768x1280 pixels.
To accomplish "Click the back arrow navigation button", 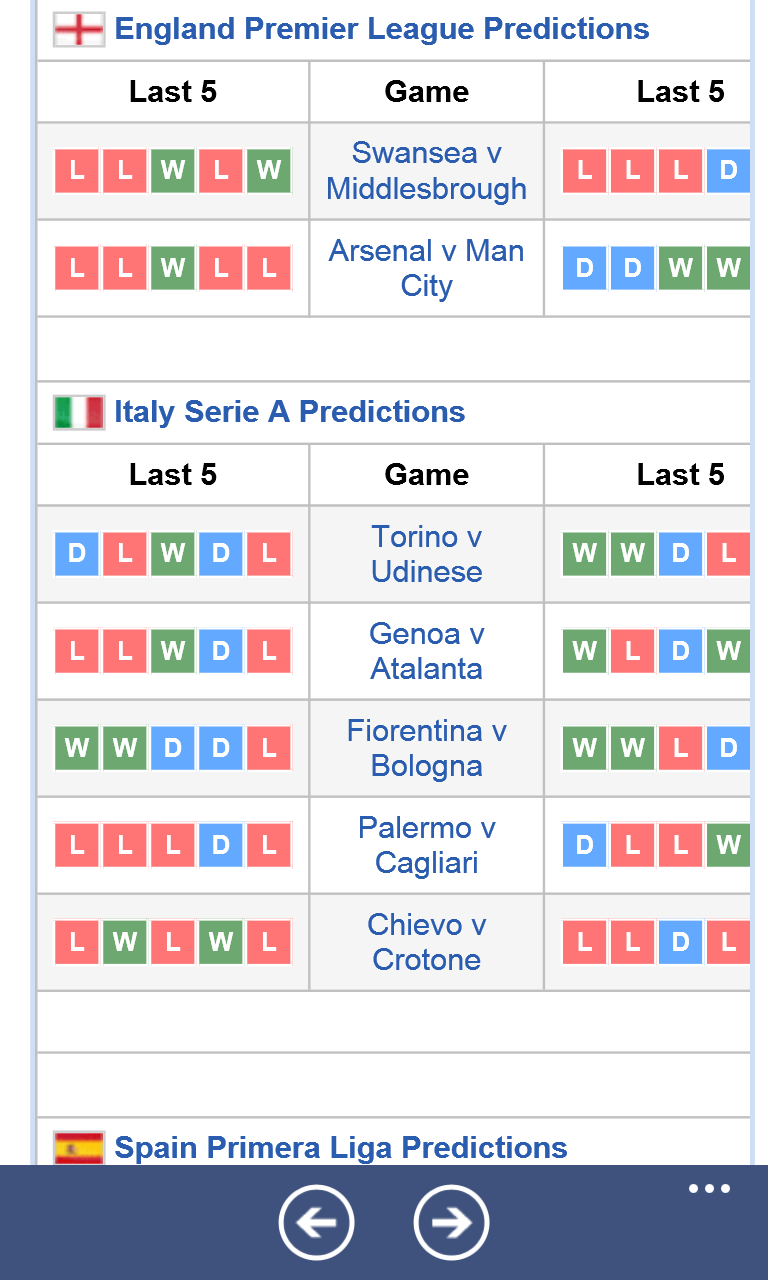I will [x=316, y=1222].
